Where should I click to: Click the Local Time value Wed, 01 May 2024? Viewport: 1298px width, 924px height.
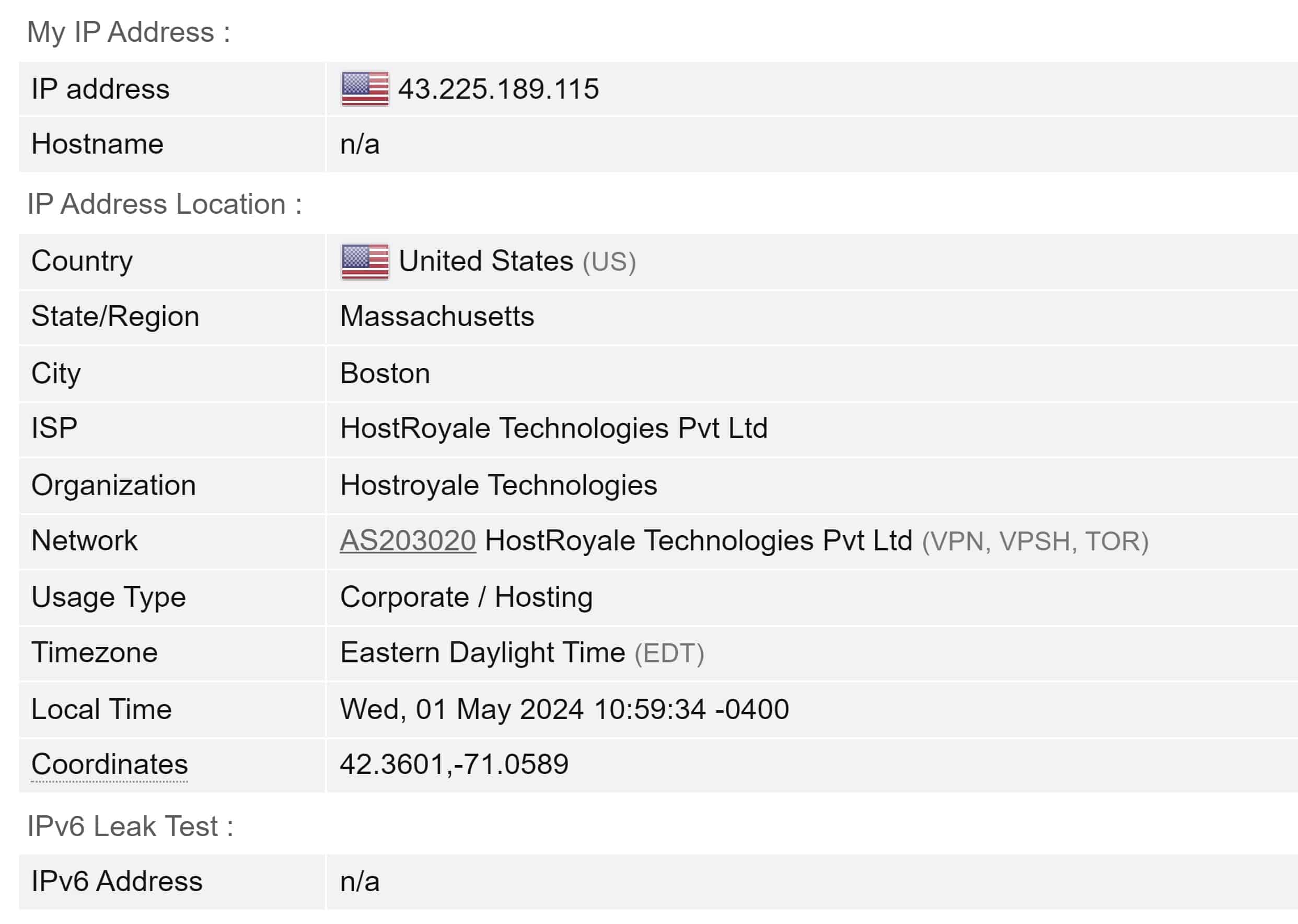click(x=564, y=710)
